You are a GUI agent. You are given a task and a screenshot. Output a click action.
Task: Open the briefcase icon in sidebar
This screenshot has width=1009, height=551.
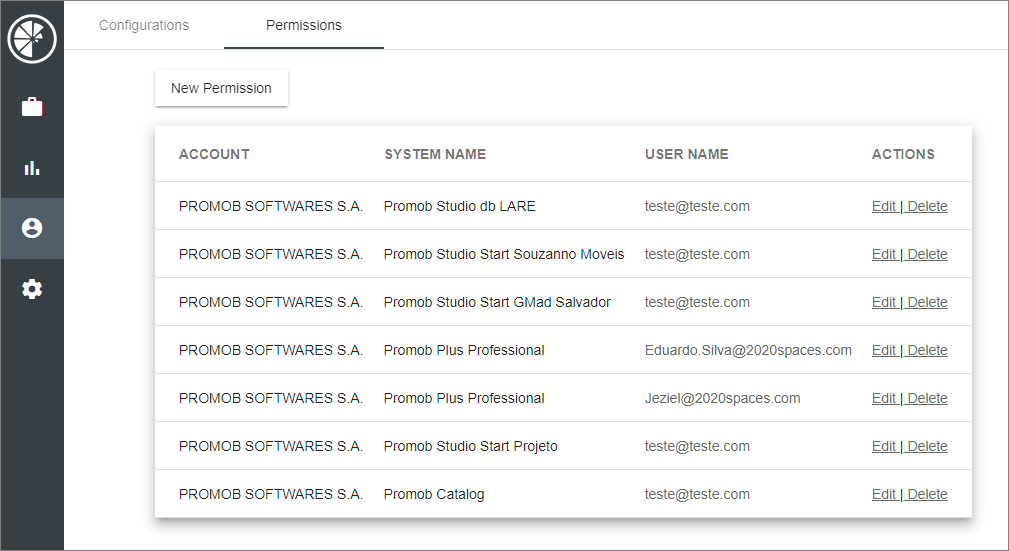(32, 106)
